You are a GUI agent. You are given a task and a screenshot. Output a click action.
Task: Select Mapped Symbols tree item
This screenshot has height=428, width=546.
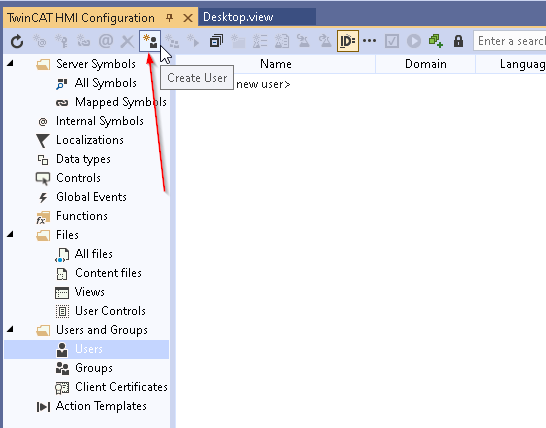(x=120, y=102)
